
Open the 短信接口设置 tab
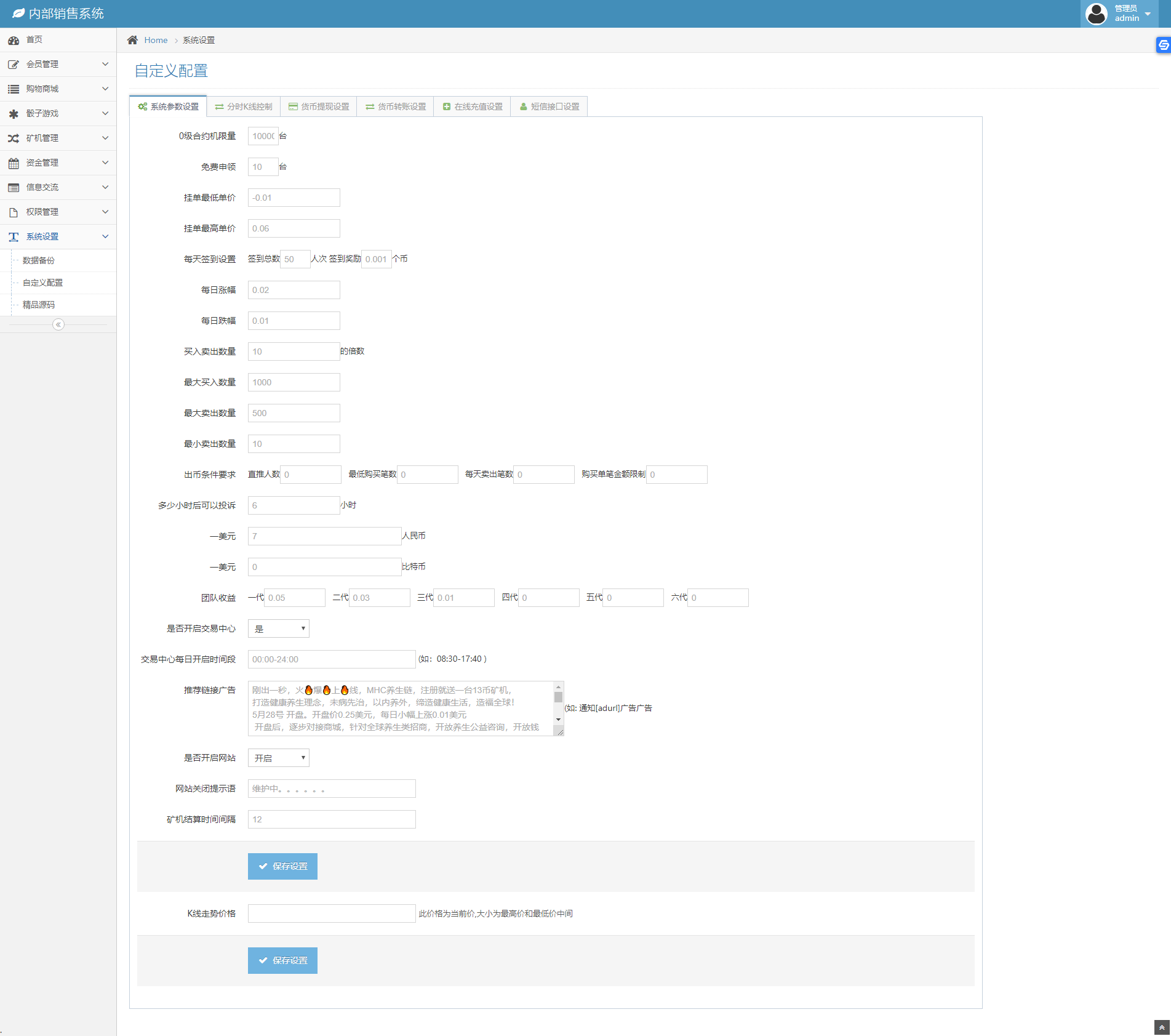point(549,106)
